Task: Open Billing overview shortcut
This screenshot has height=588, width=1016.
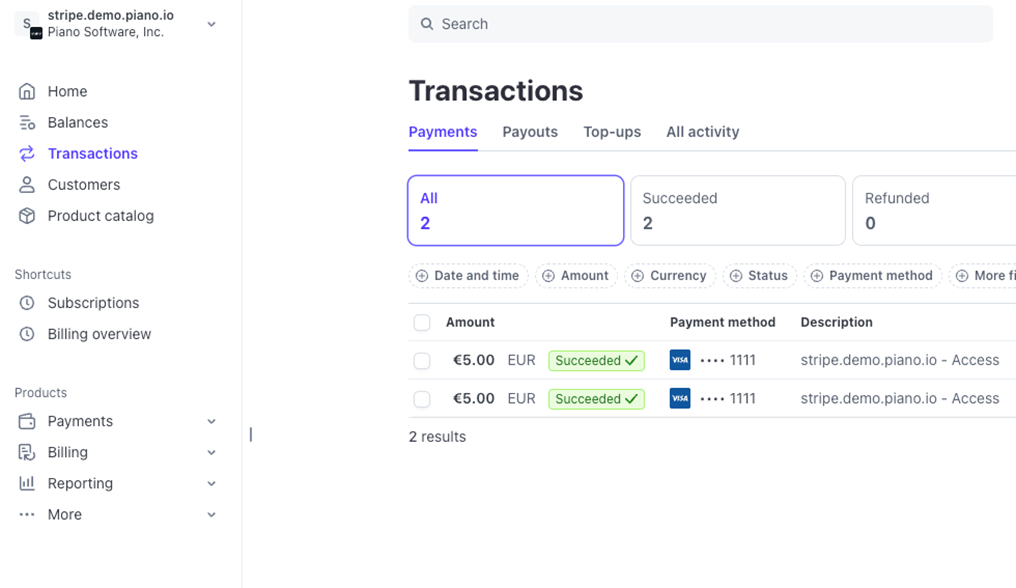Action: click(99, 334)
